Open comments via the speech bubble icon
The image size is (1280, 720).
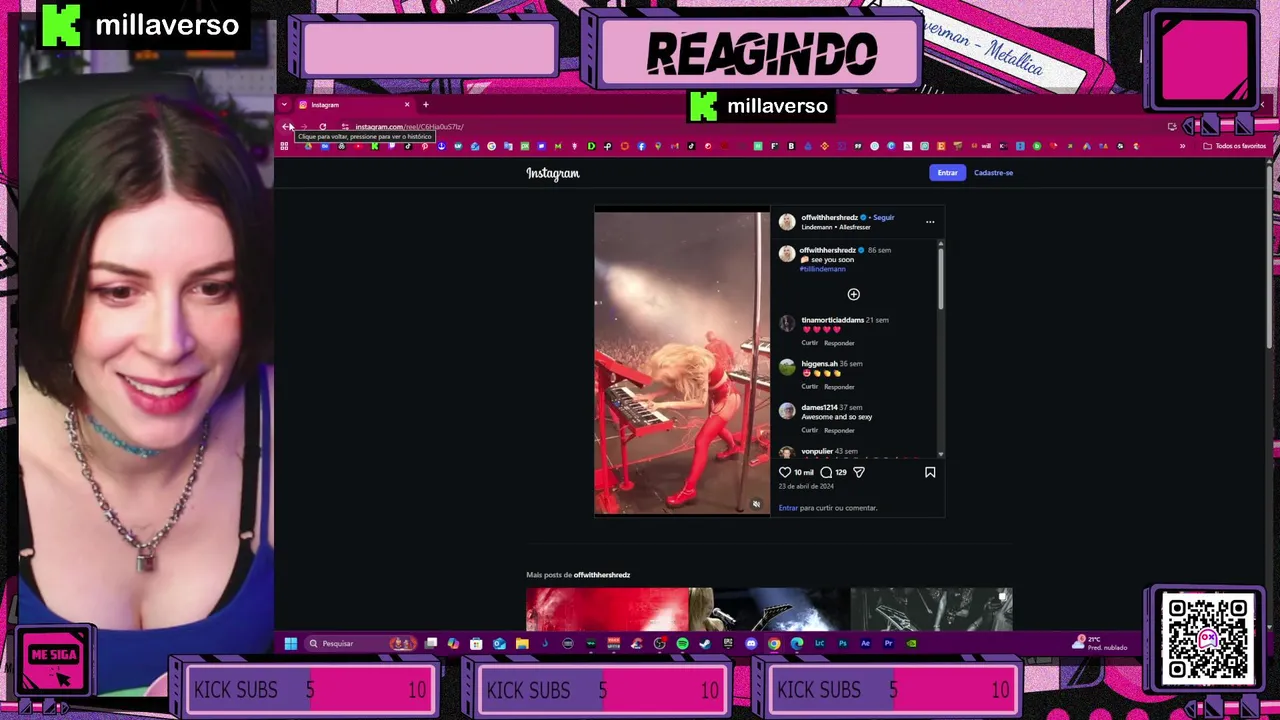point(826,472)
